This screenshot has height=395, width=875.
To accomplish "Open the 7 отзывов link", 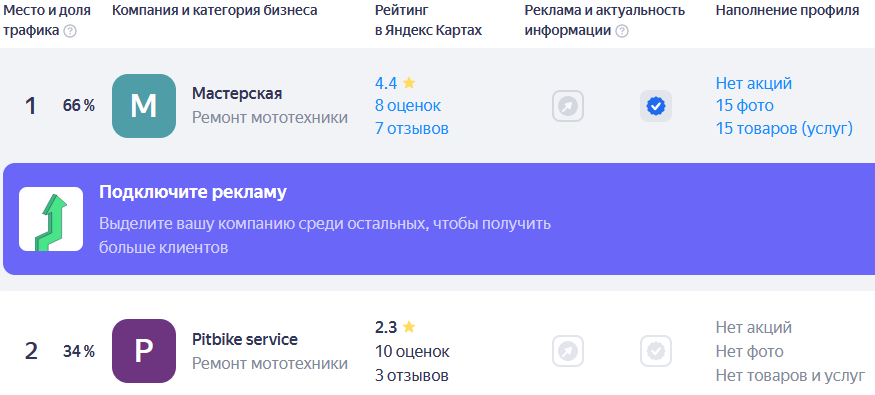I will [412, 129].
